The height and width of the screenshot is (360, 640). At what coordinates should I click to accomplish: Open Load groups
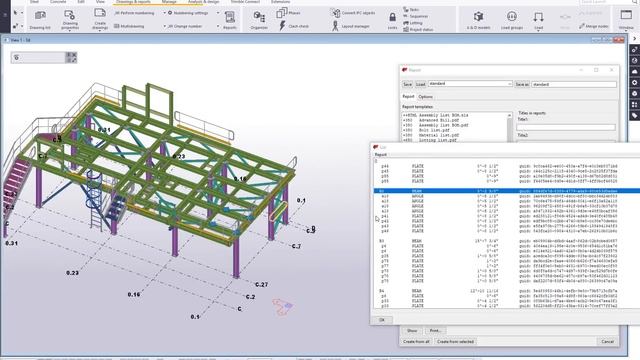tap(511, 20)
